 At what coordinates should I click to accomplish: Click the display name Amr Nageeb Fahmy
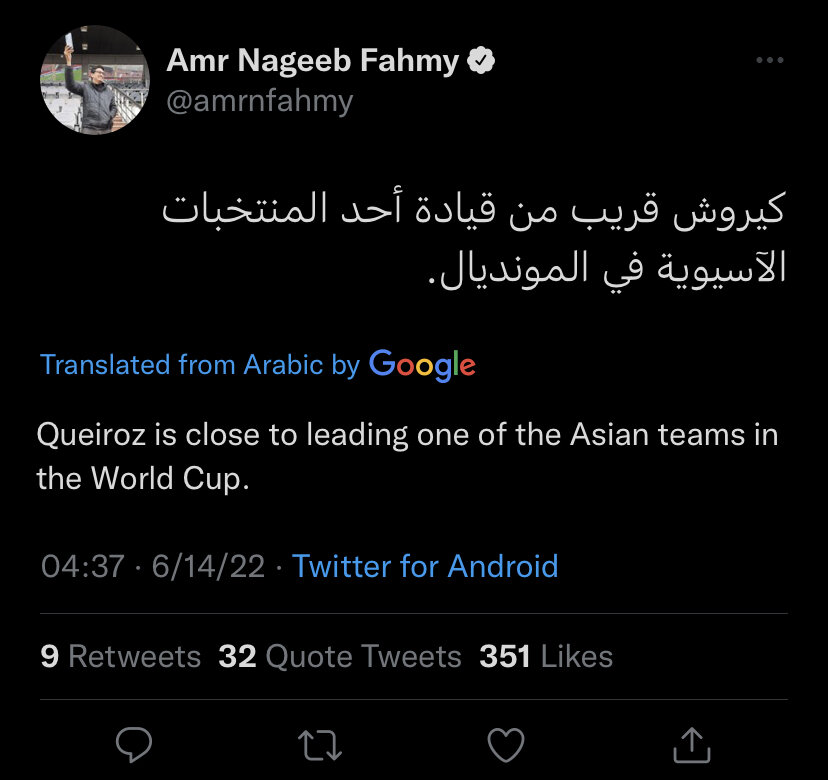pos(312,62)
